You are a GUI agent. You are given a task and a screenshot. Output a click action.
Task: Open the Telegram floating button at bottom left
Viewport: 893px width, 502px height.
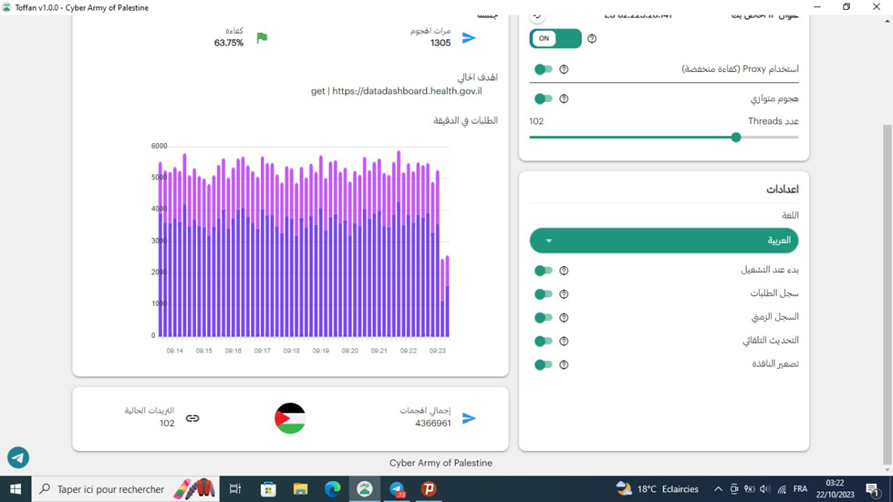click(x=18, y=458)
